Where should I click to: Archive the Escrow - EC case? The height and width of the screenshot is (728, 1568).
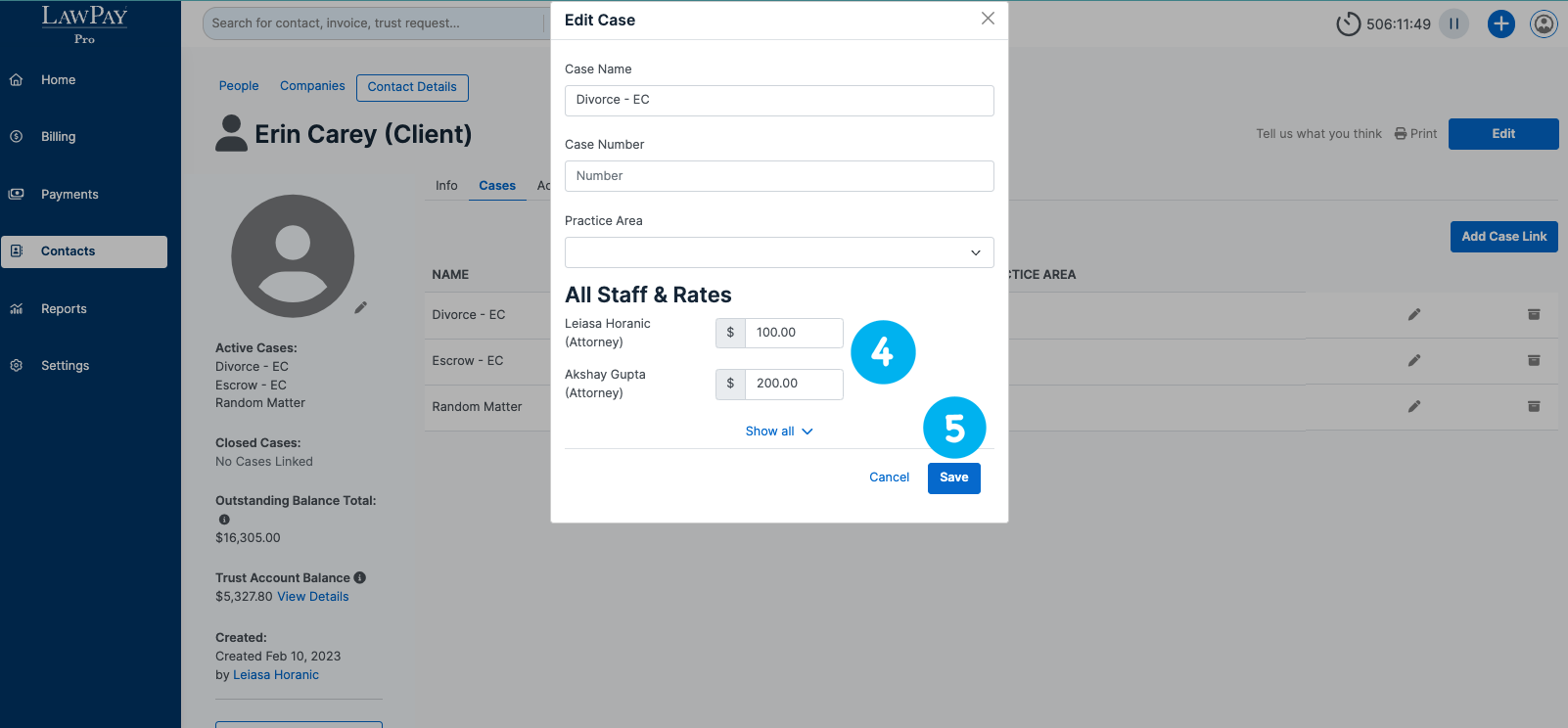point(1533,360)
